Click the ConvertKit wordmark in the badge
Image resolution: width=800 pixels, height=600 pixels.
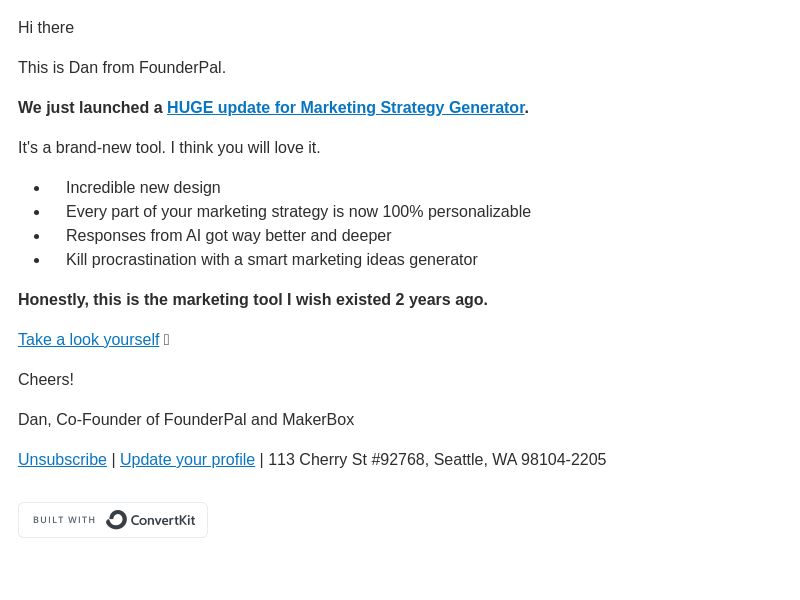coord(163,520)
